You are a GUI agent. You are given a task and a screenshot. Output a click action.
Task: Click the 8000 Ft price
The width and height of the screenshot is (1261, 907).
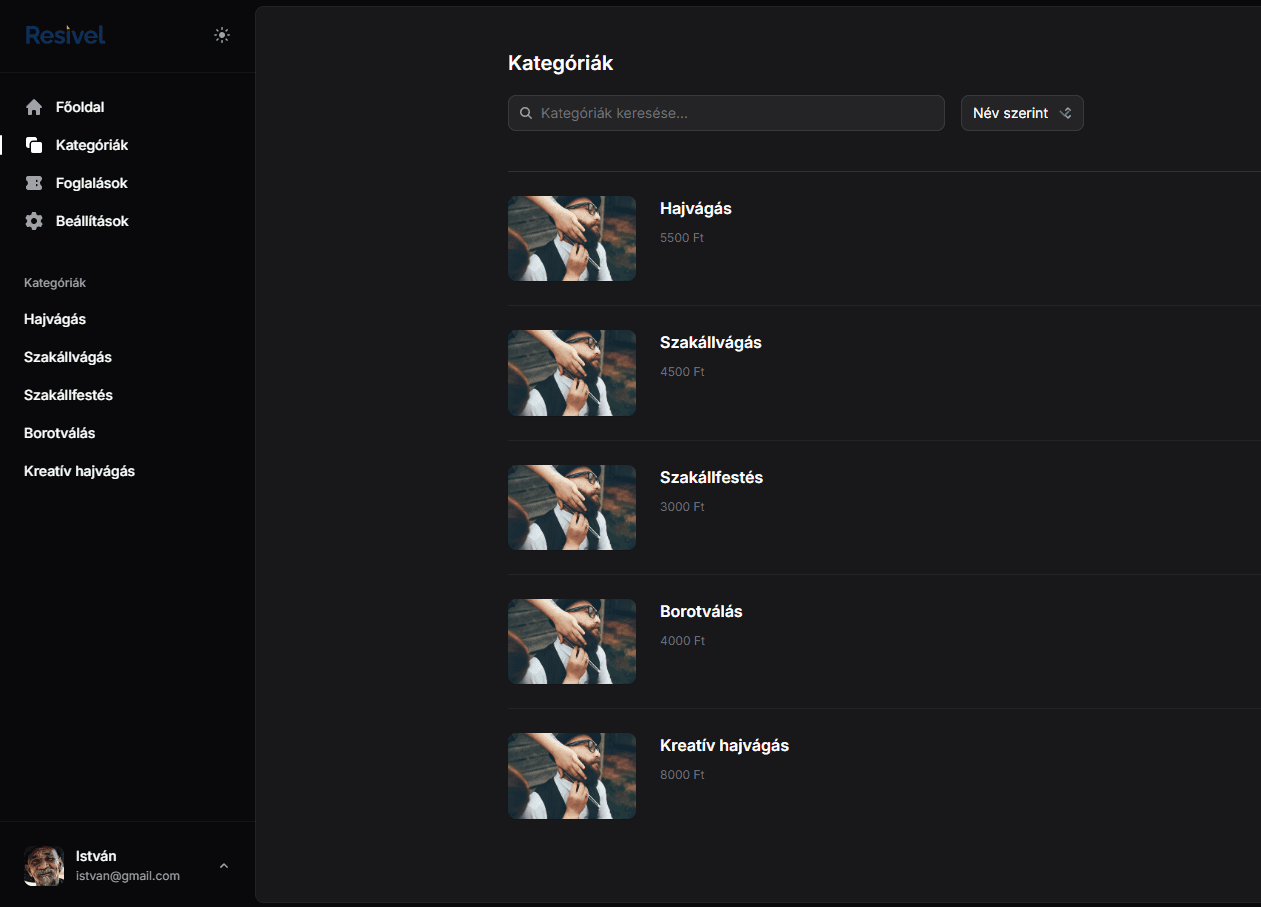[x=682, y=775]
